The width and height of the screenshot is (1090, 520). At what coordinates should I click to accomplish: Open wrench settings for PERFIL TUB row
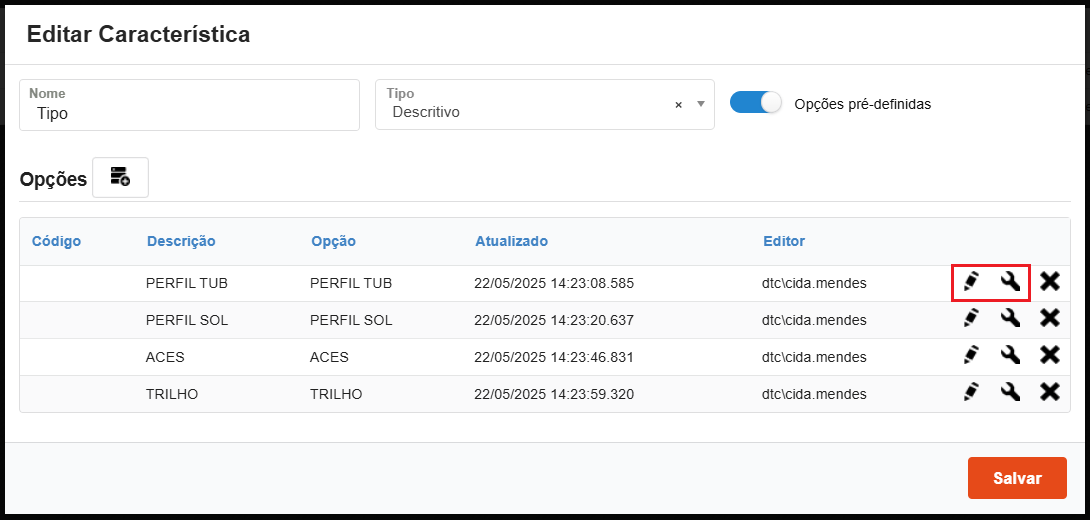(x=1010, y=282)
